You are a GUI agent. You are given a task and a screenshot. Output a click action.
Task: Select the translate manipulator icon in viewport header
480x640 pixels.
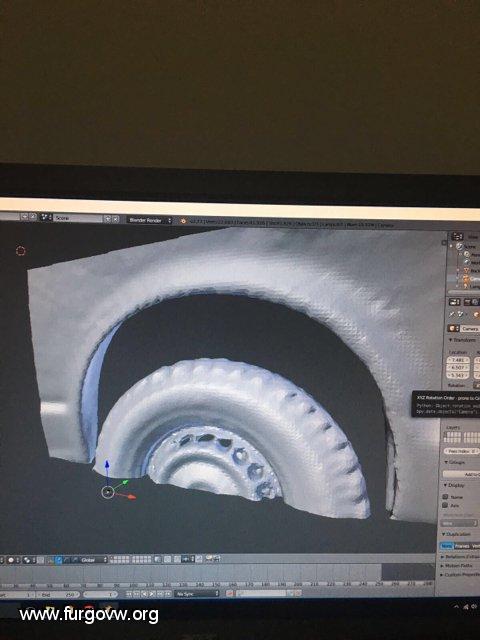point(58,560)
